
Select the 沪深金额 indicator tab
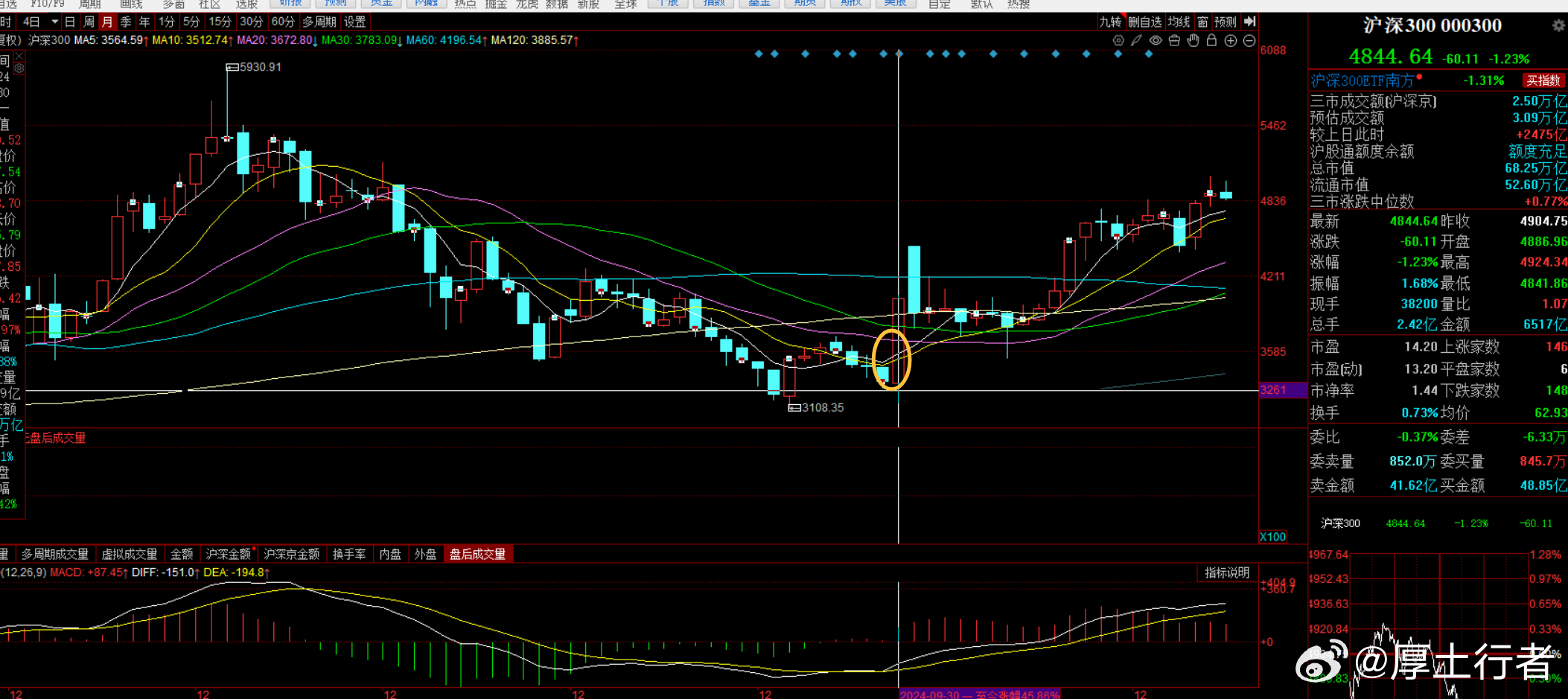[229, 555]
